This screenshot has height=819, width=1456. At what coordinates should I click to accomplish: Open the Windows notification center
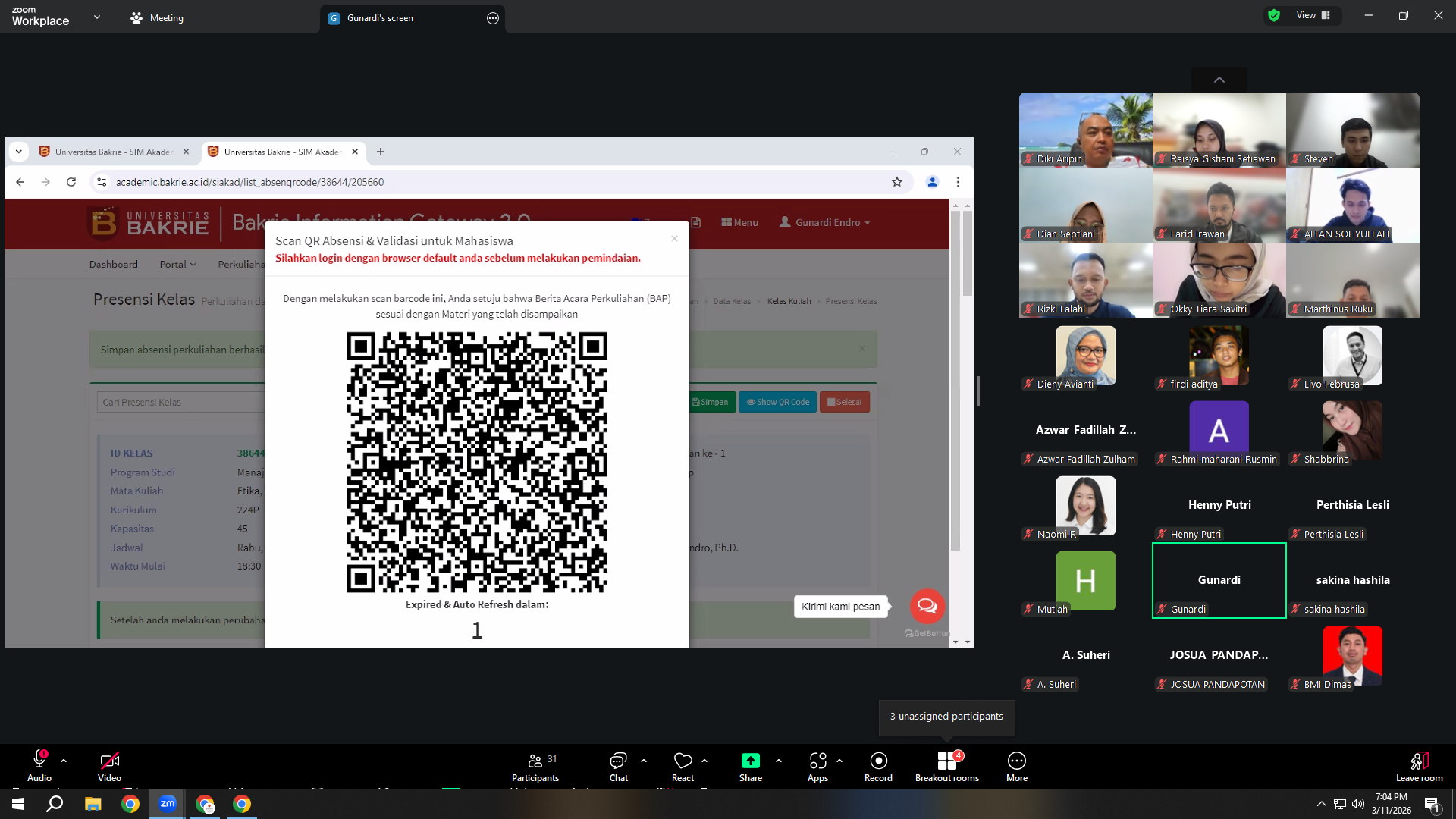pyautogui.click(x=1432, y=804)
